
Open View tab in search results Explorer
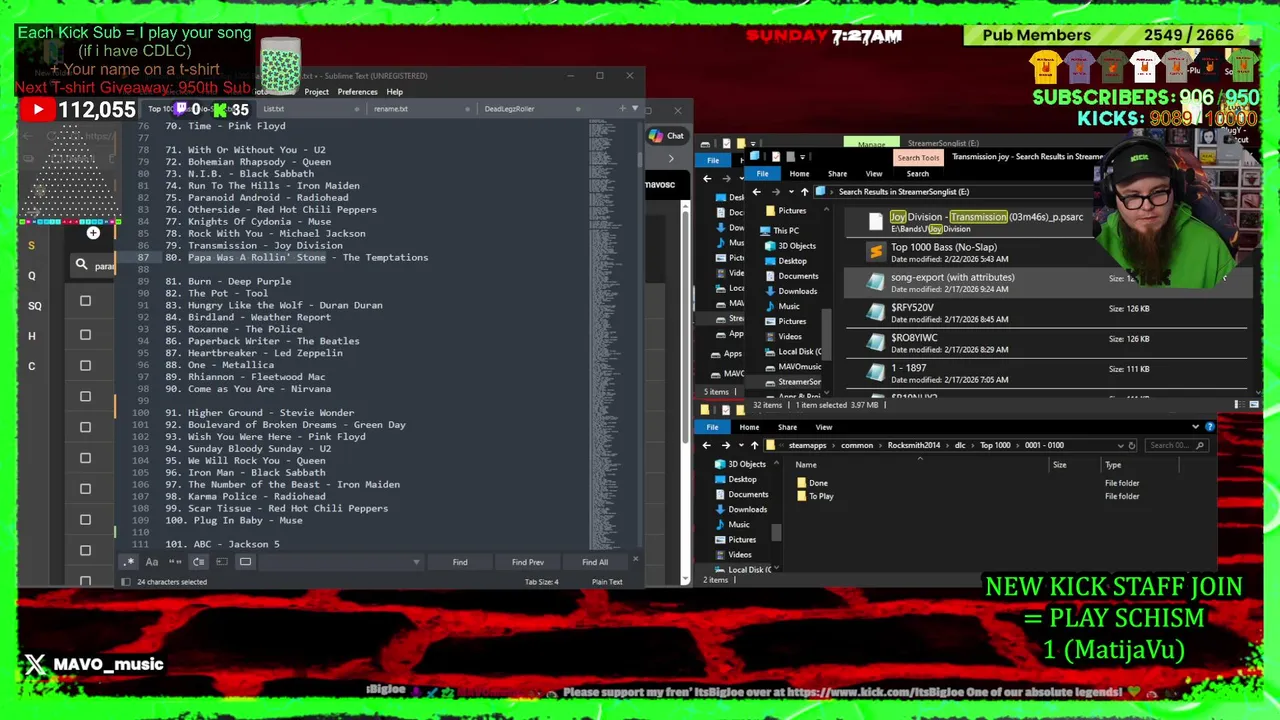pyautogui.click(x=873, y=174)
